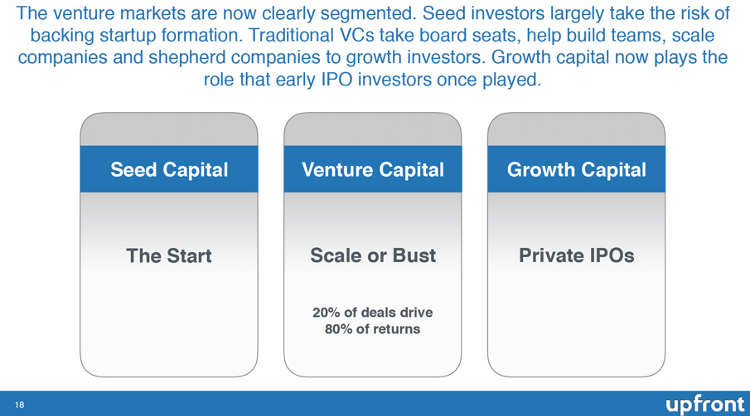Click the headline line mentioning growth investors
Screen dimensions: 750x416
tap(373, 57)
